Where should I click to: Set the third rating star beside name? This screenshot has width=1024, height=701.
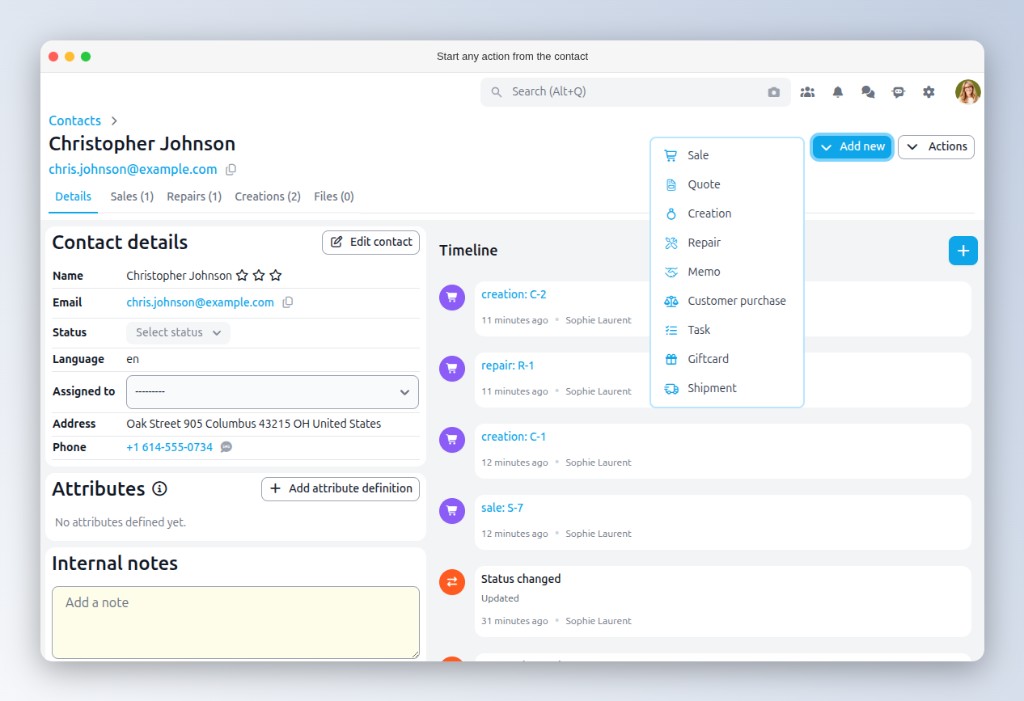click(276, 276)
